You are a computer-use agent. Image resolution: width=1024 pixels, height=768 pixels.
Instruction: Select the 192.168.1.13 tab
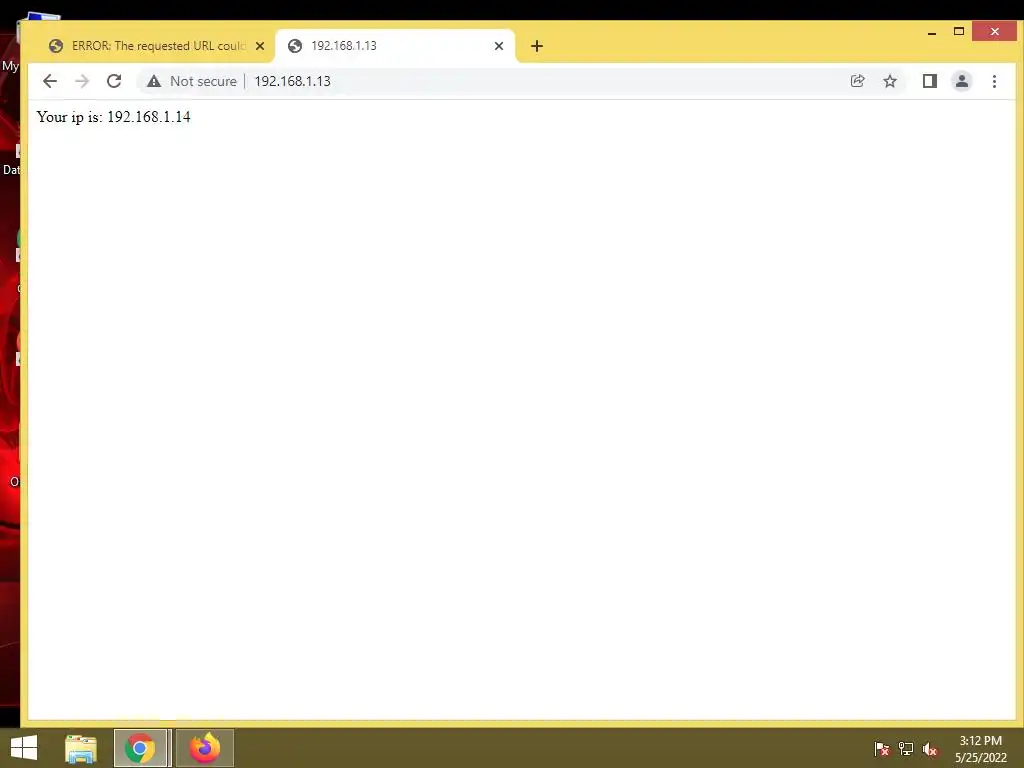(x=395, y=46)
